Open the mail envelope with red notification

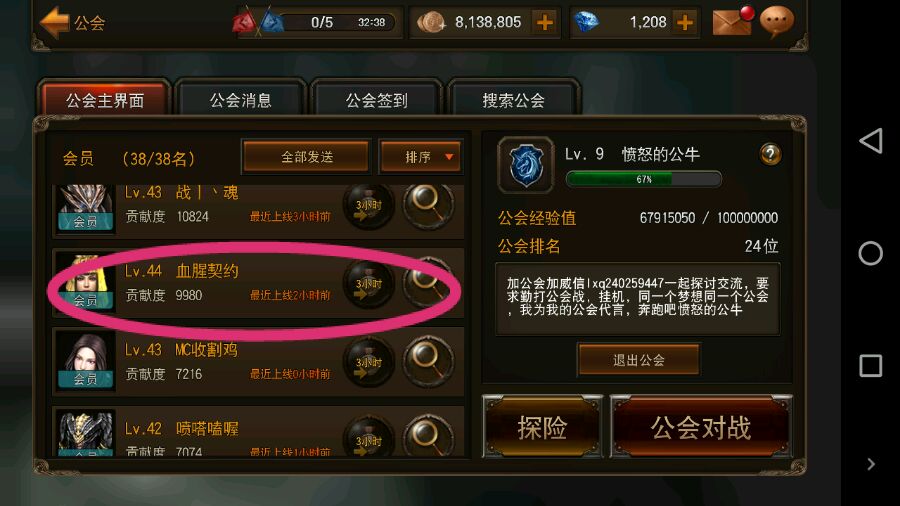click(733, 21)
